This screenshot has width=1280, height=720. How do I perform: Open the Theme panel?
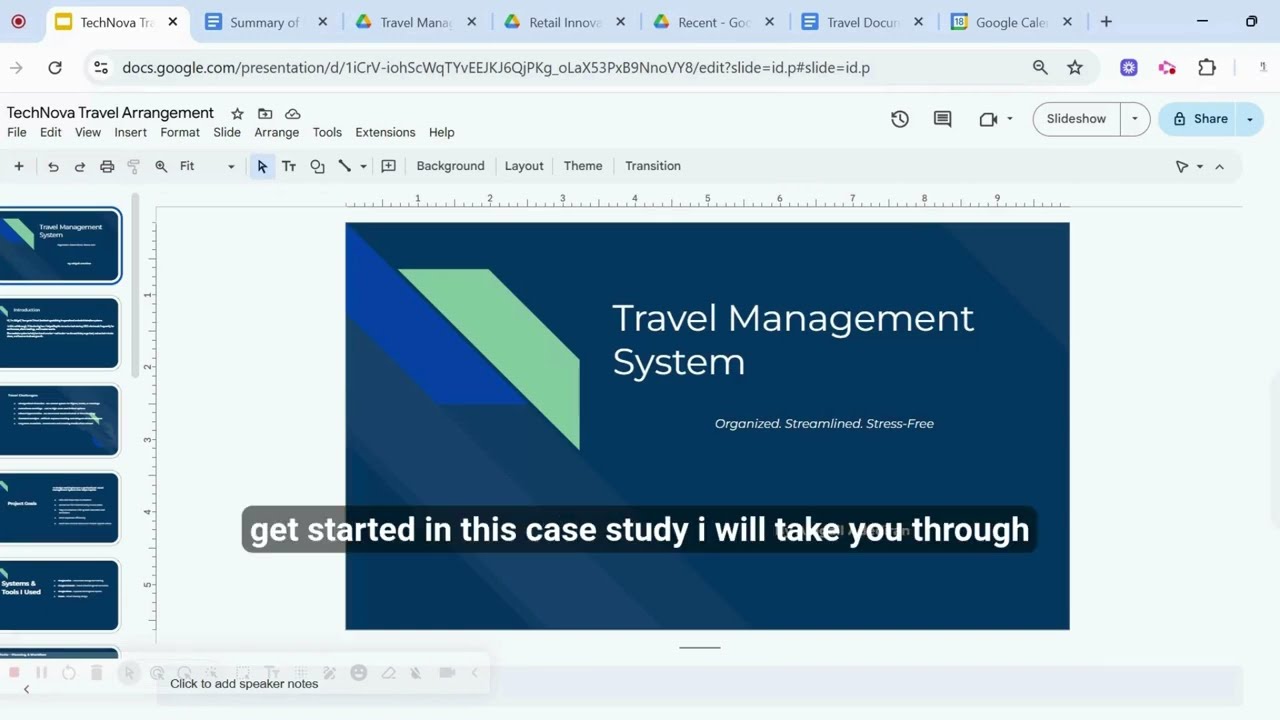(x=583, y=166)
